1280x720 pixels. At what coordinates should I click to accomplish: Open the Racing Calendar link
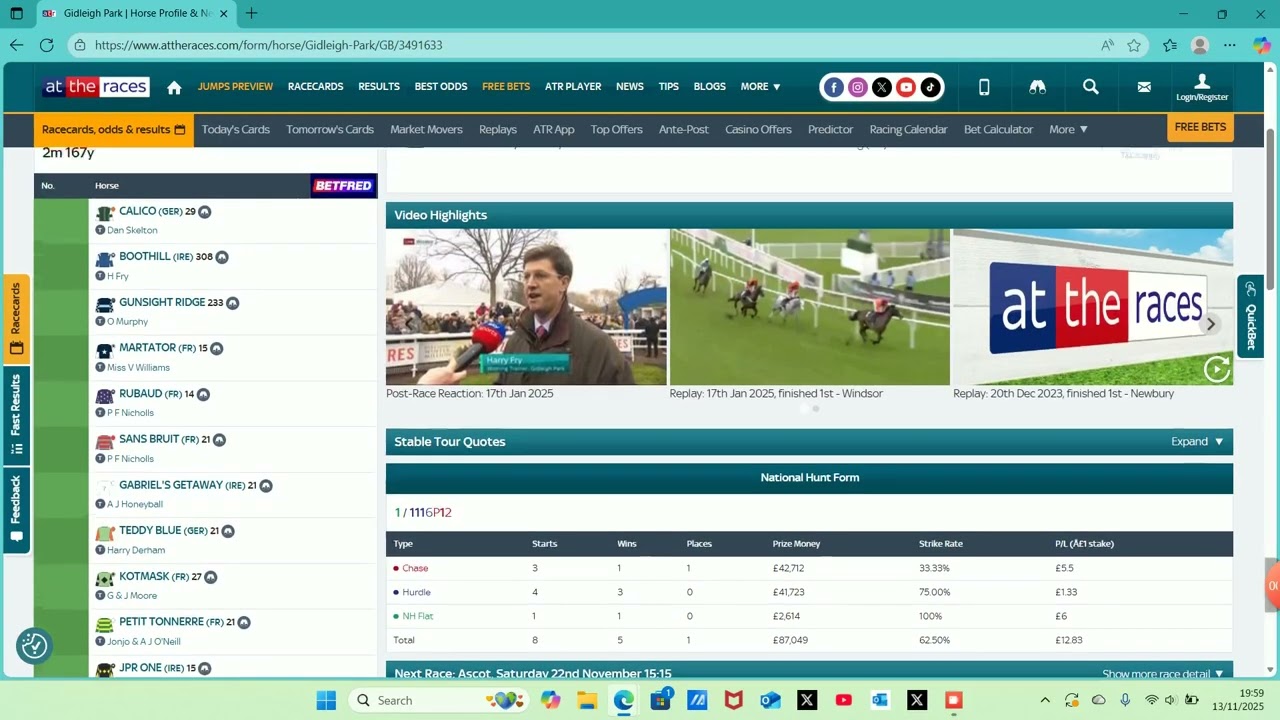coord(908,129)
